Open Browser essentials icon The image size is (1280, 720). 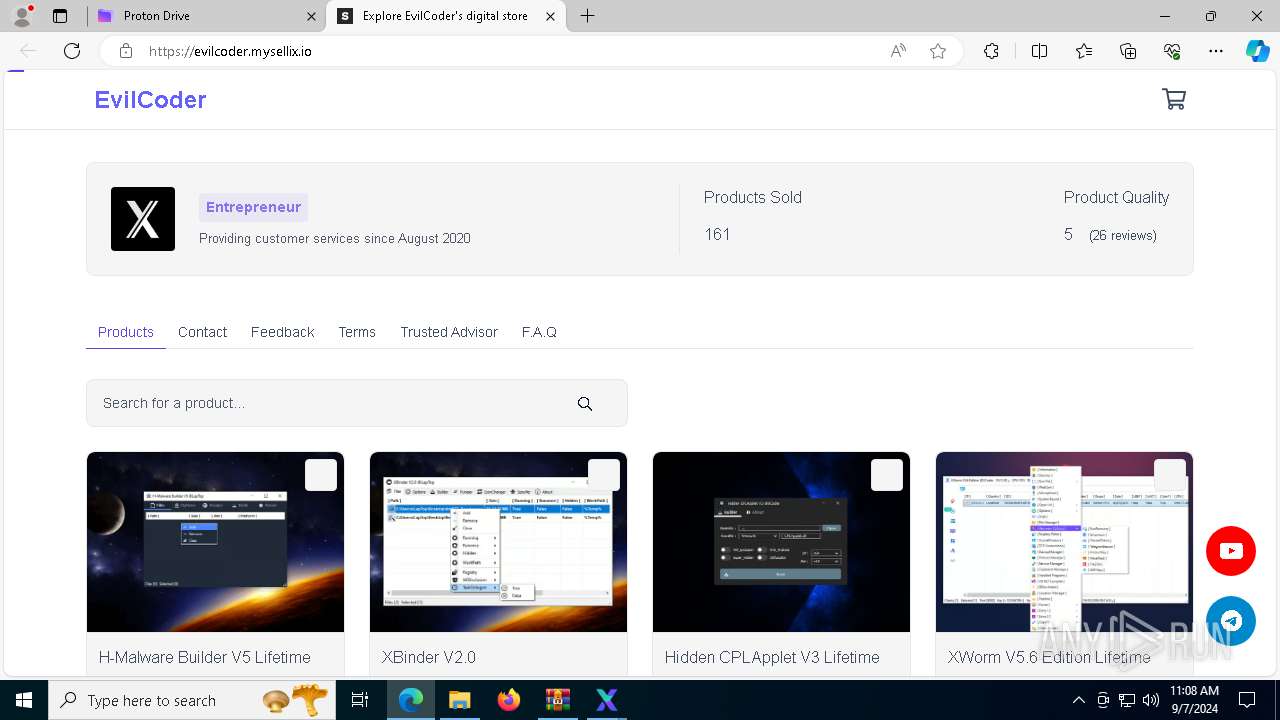1172,51
